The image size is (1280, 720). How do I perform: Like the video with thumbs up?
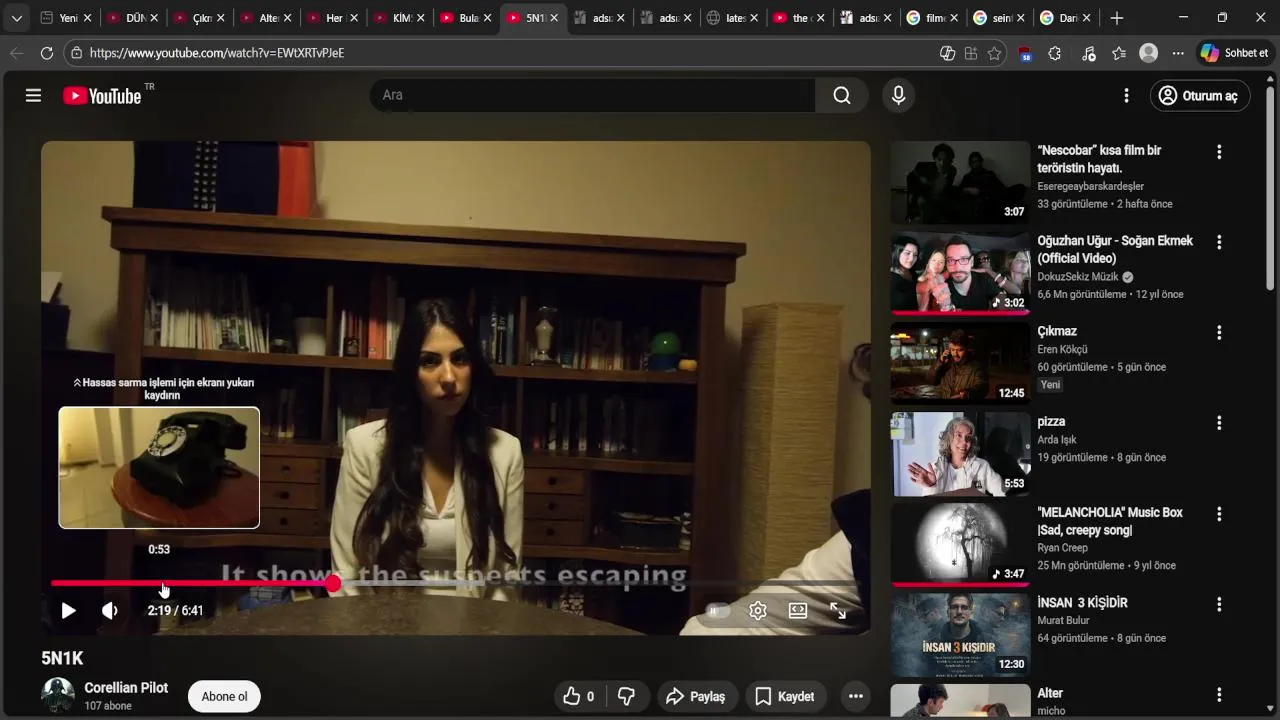coord(579,696)
